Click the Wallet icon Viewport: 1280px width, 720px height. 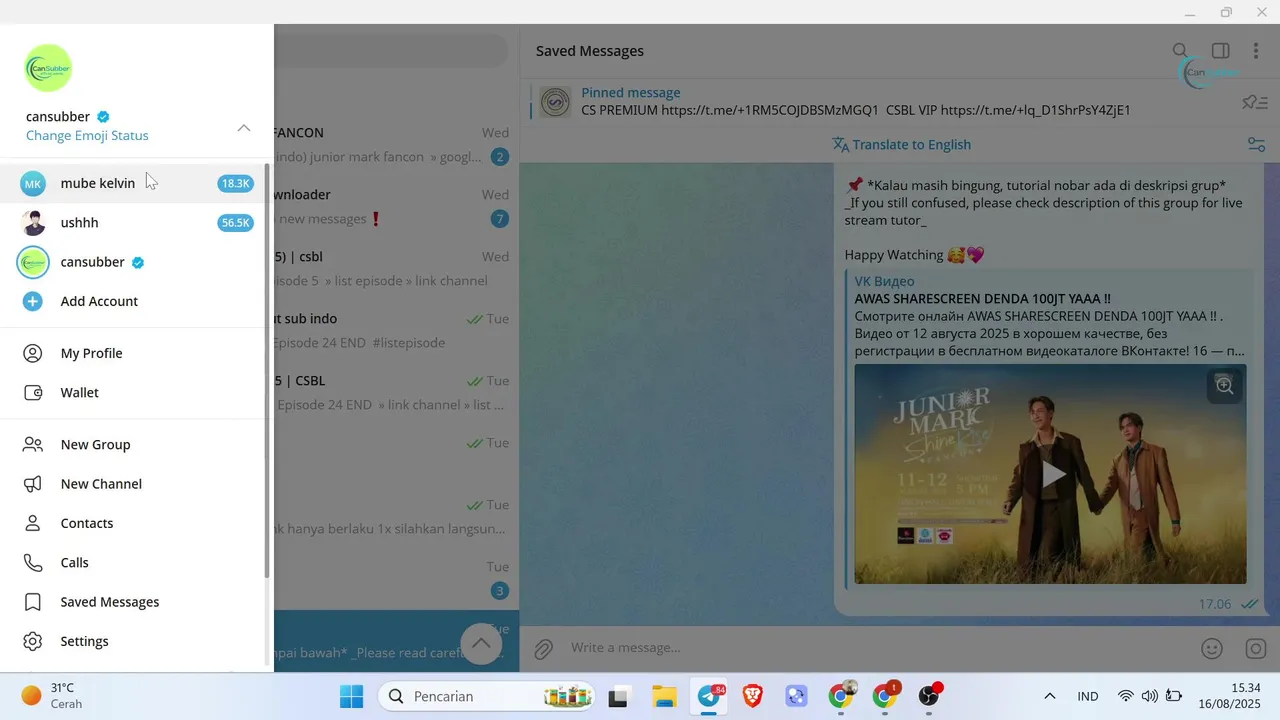tap(33, 393)
